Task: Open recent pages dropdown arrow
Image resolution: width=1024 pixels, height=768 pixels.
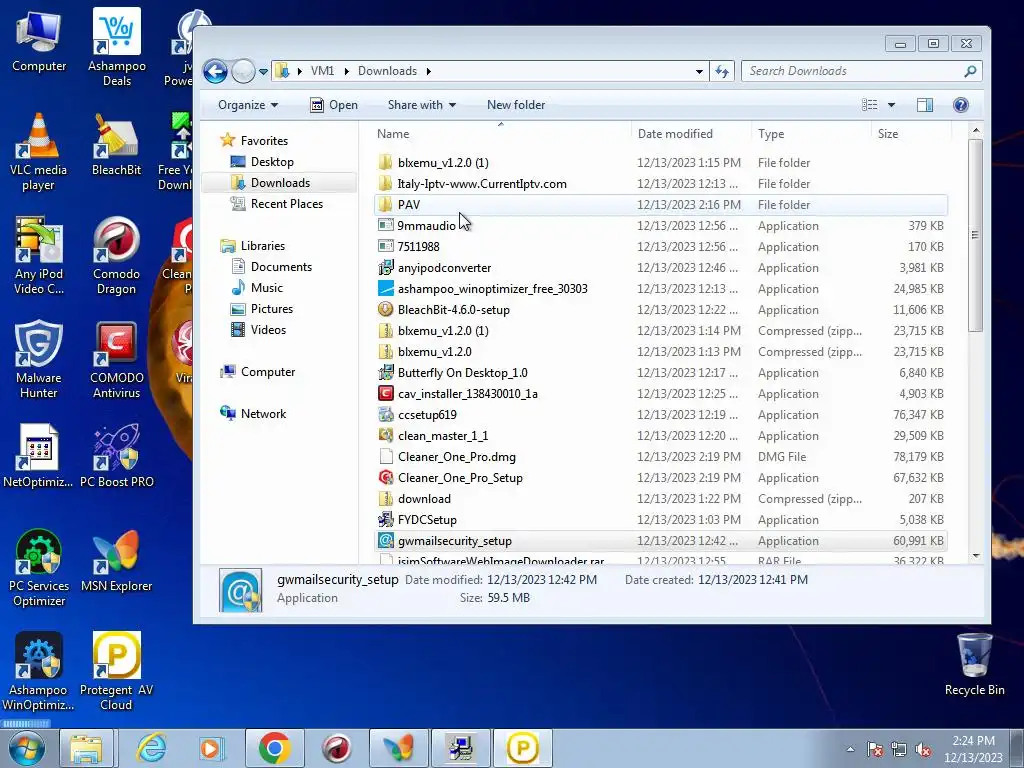Action: pyautogui.click(x=263, y=72)
